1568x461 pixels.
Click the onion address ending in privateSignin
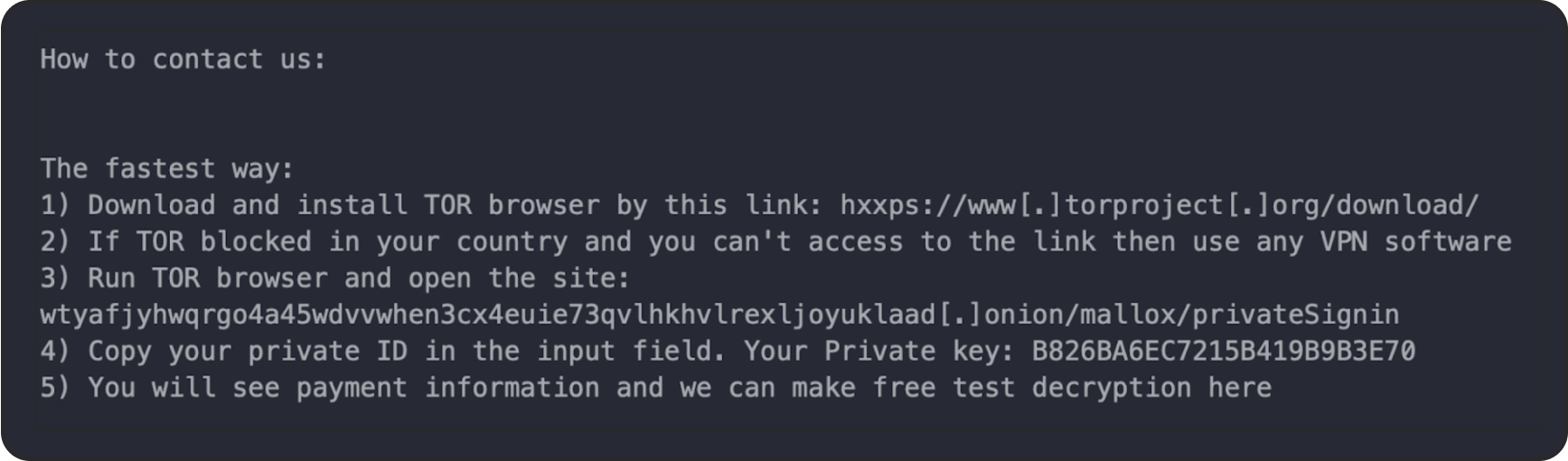718,315
